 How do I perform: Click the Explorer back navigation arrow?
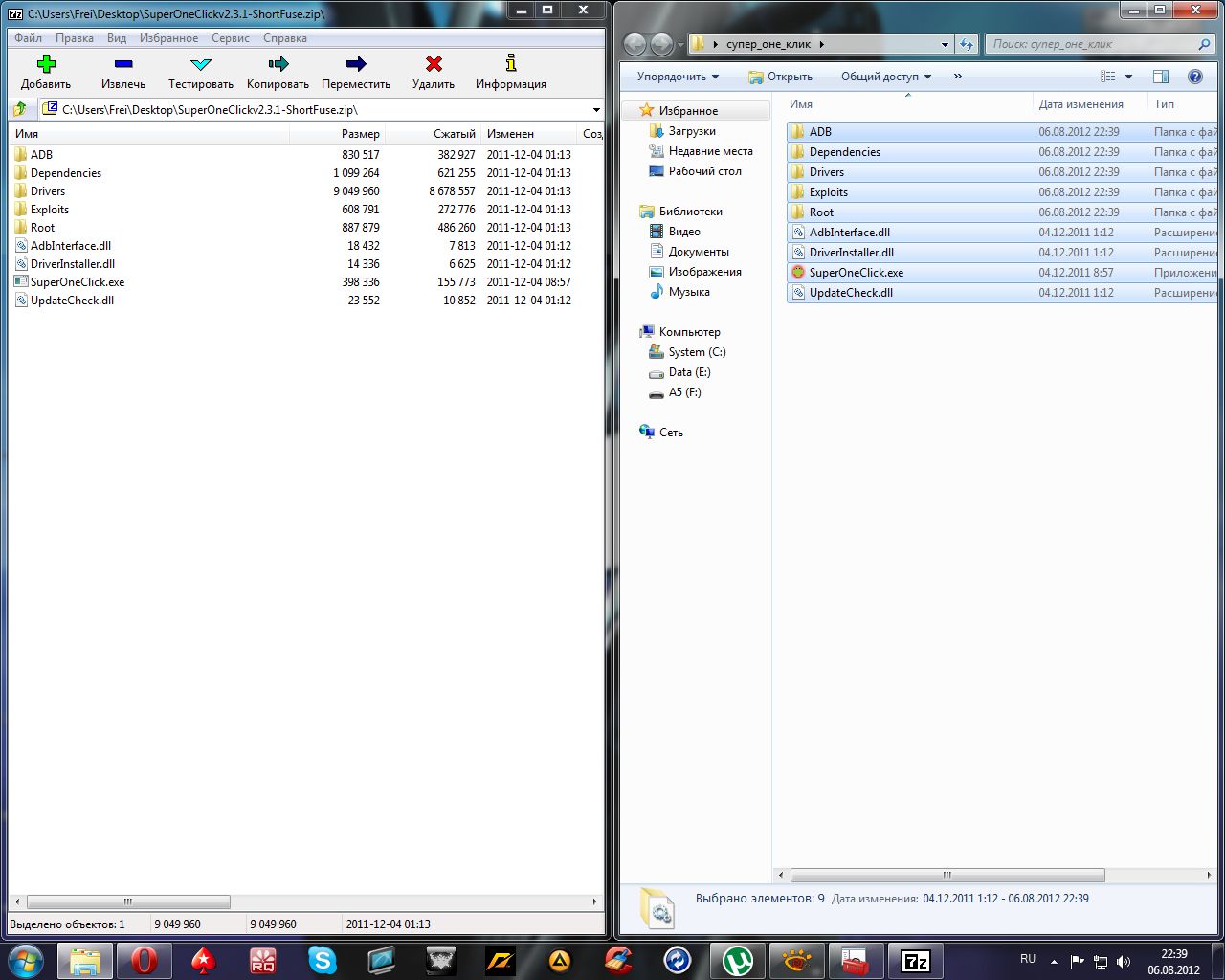pyautogui.click(x=635, y=44)
